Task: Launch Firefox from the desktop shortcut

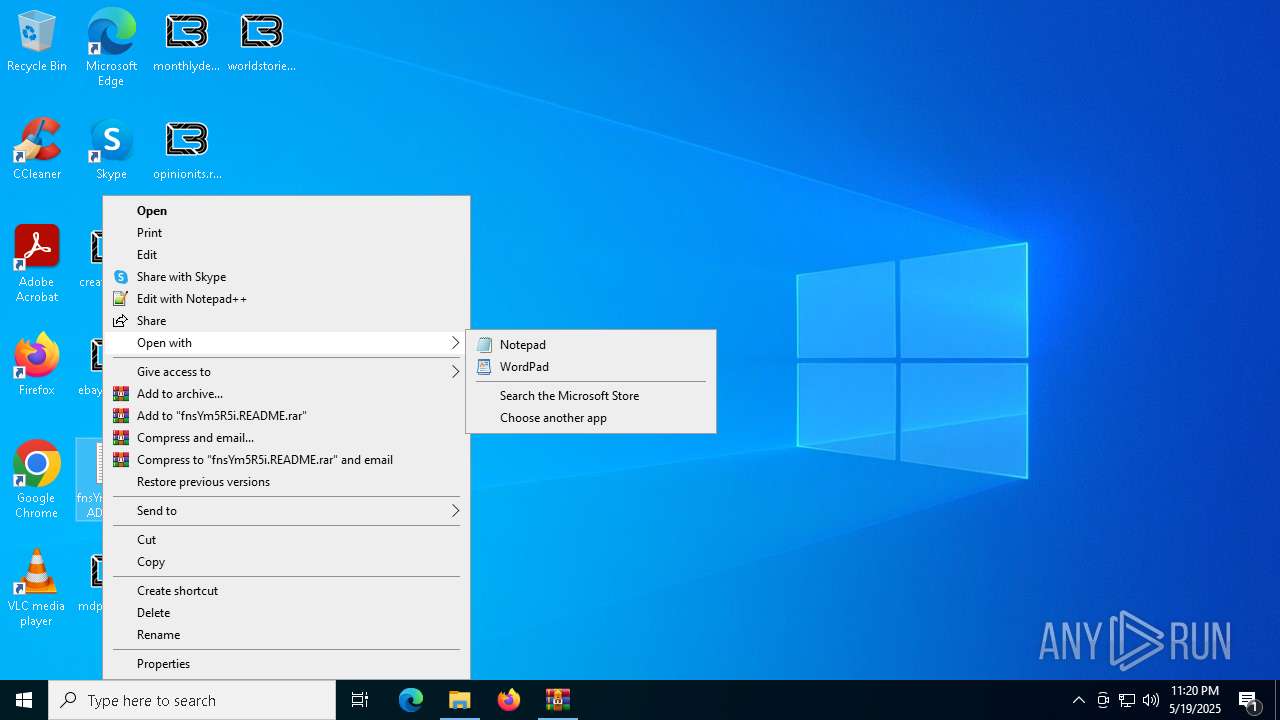Action: pos(37,366)
